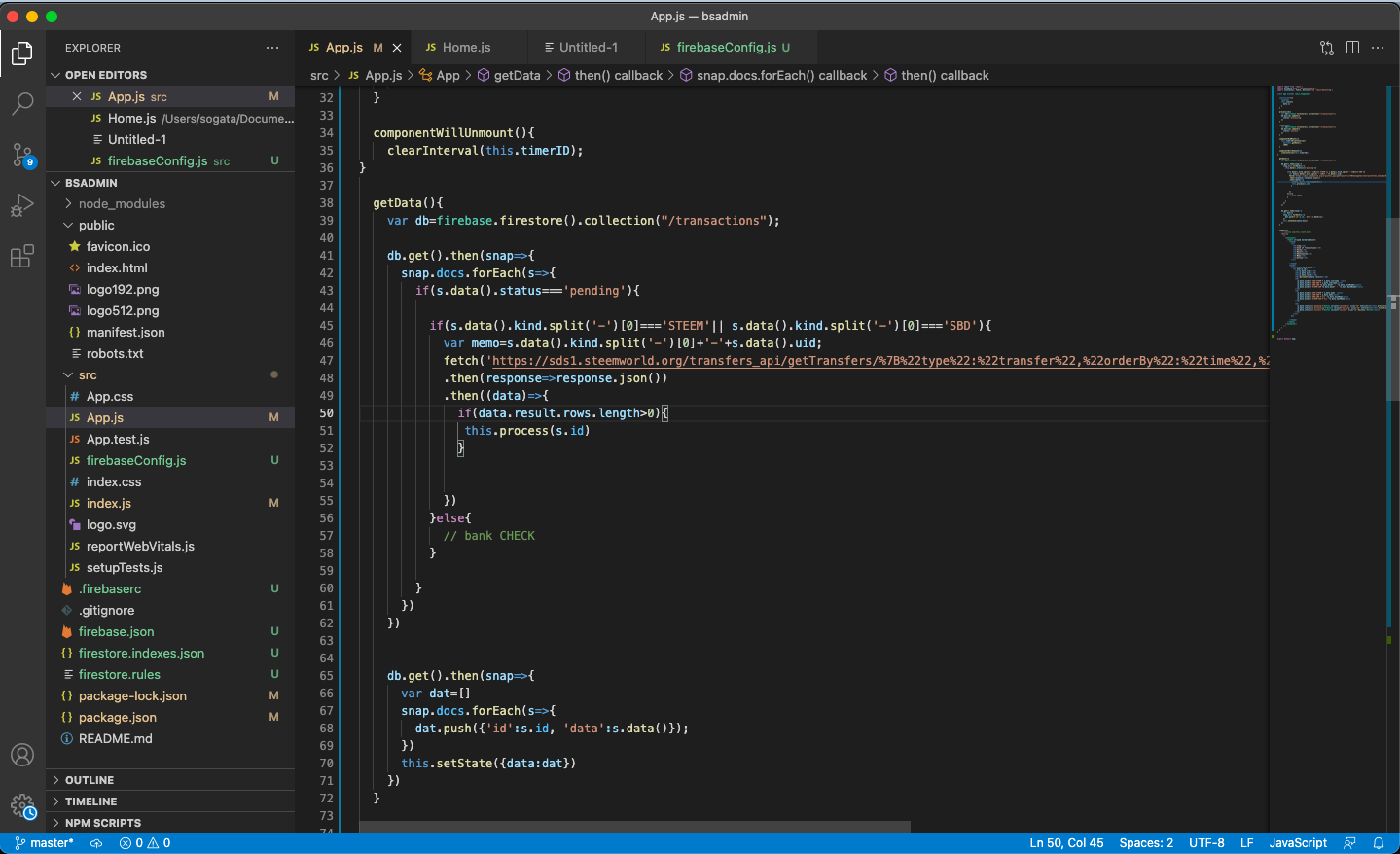1400x854 pixels.
Task: Open the Search view in activity bar
Action: click(22, 103)
